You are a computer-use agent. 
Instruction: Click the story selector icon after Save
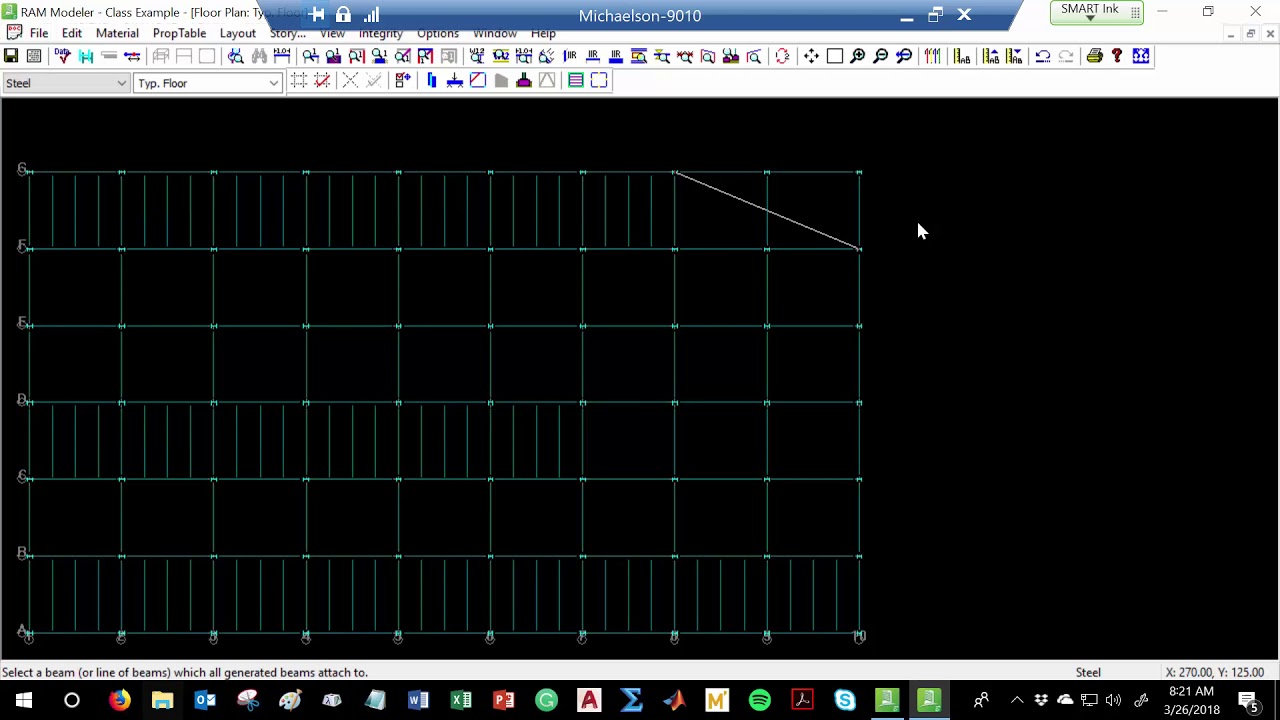click(34, 56)
